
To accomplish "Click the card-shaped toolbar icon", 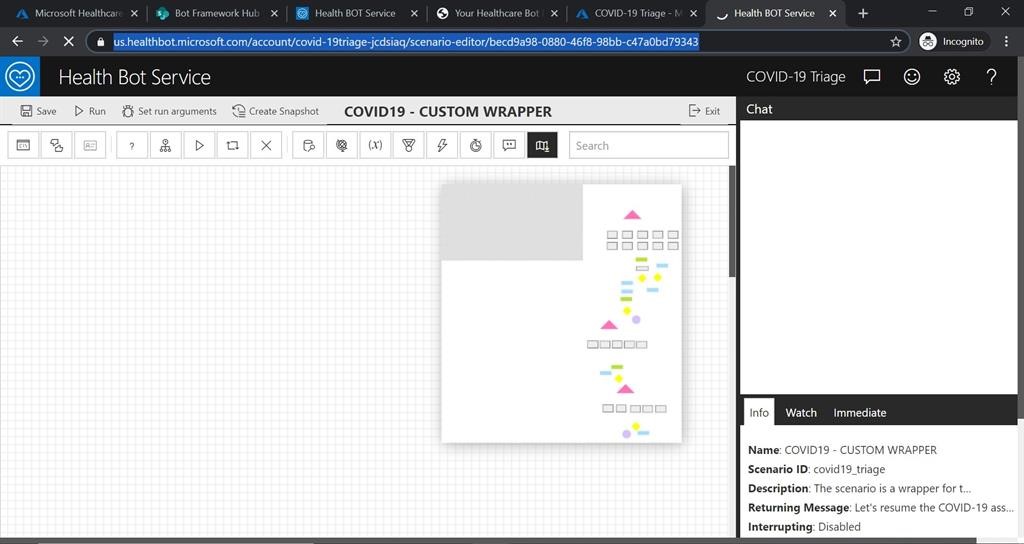I will coord(90,146).
